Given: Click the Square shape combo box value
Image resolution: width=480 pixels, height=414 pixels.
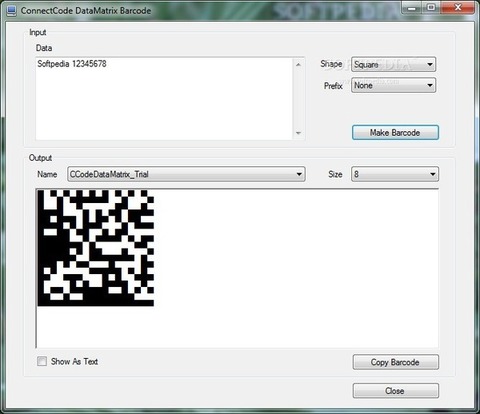Looking at the screenshot, I should [389, 64].
